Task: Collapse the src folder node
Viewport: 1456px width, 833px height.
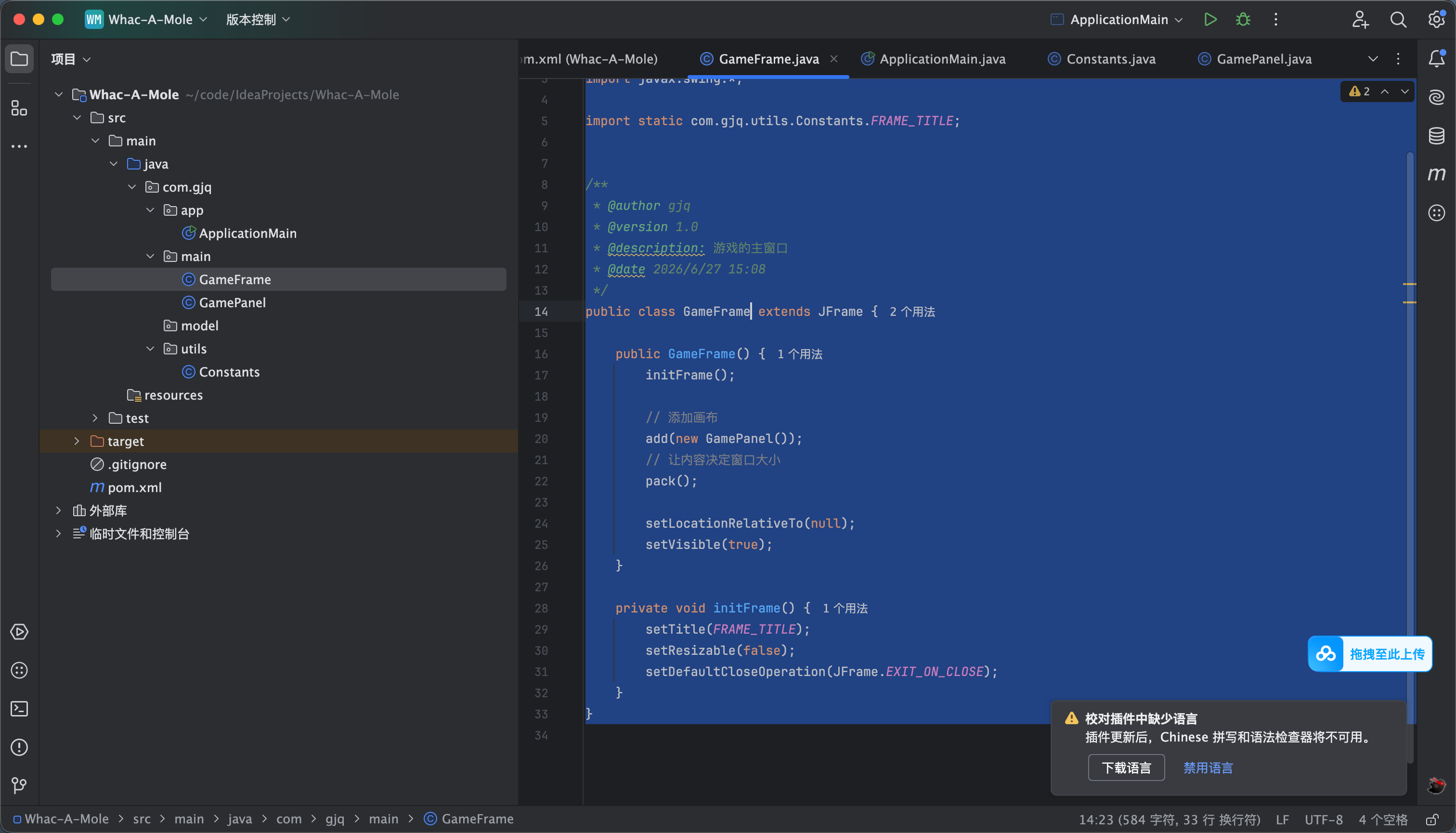Action: point(77,117)
